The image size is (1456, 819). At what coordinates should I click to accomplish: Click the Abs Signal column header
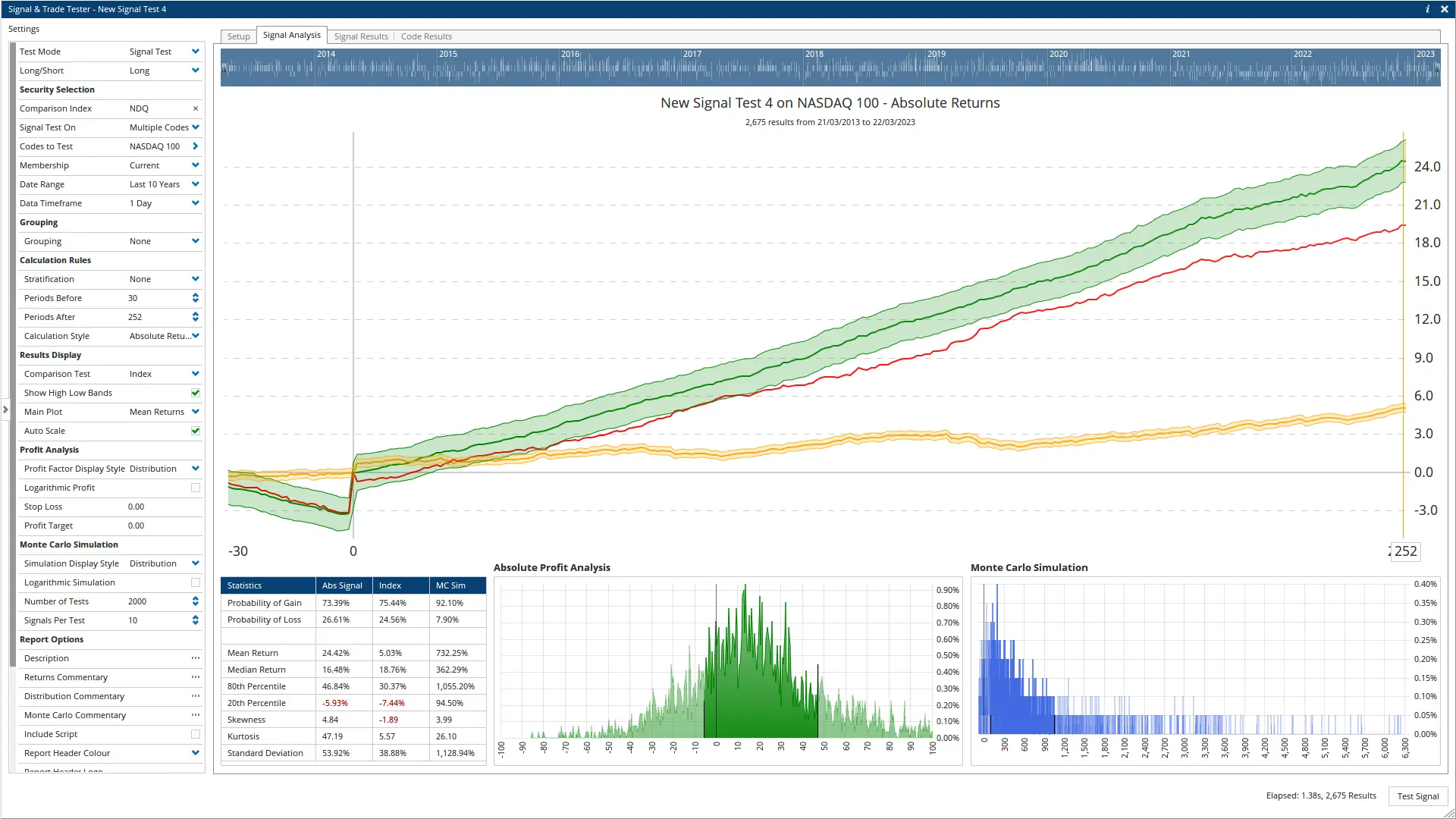pyautogui.click(x=344, y=585)
